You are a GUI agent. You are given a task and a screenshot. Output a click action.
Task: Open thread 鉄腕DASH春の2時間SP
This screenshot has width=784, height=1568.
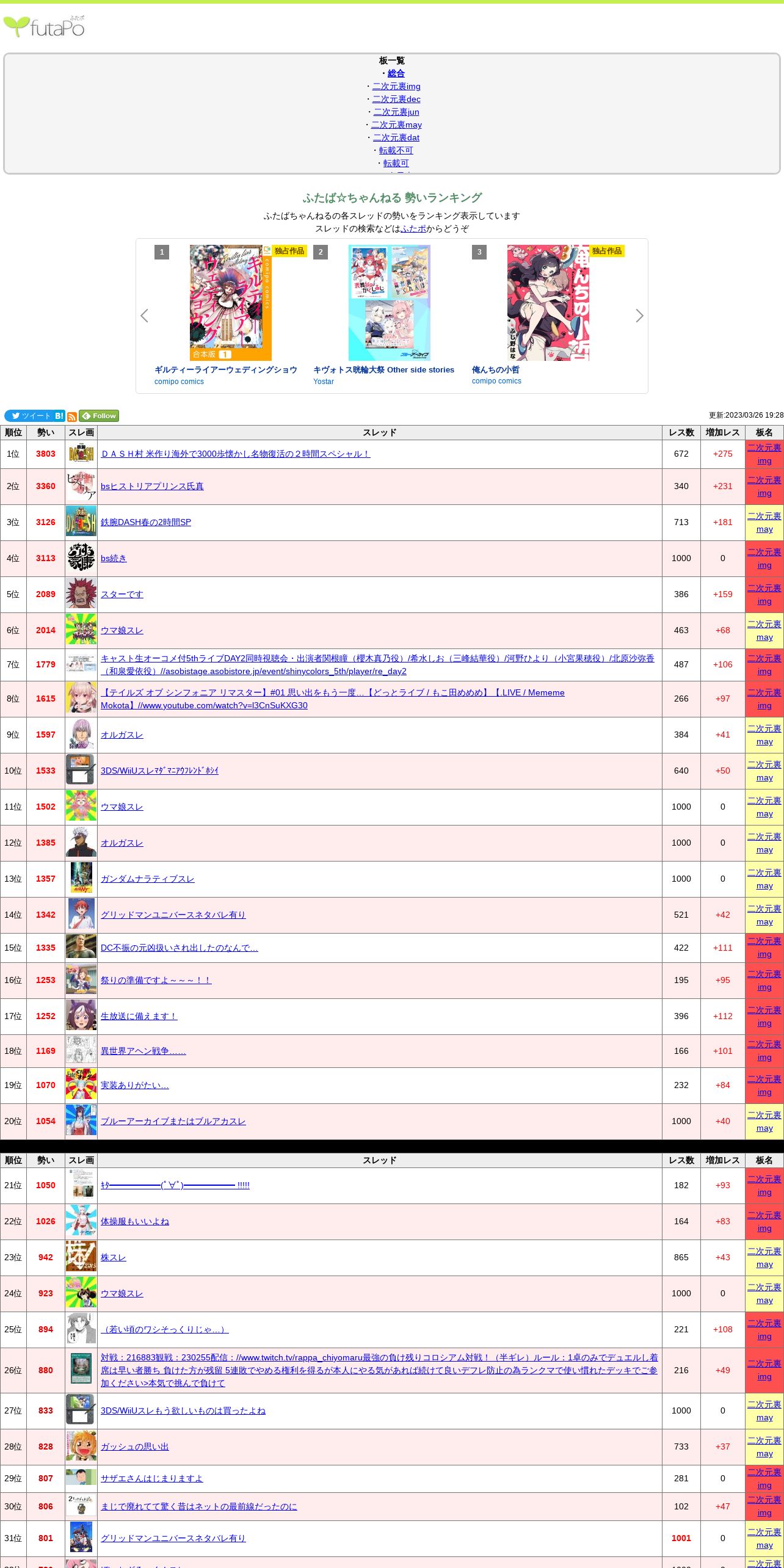146,522
